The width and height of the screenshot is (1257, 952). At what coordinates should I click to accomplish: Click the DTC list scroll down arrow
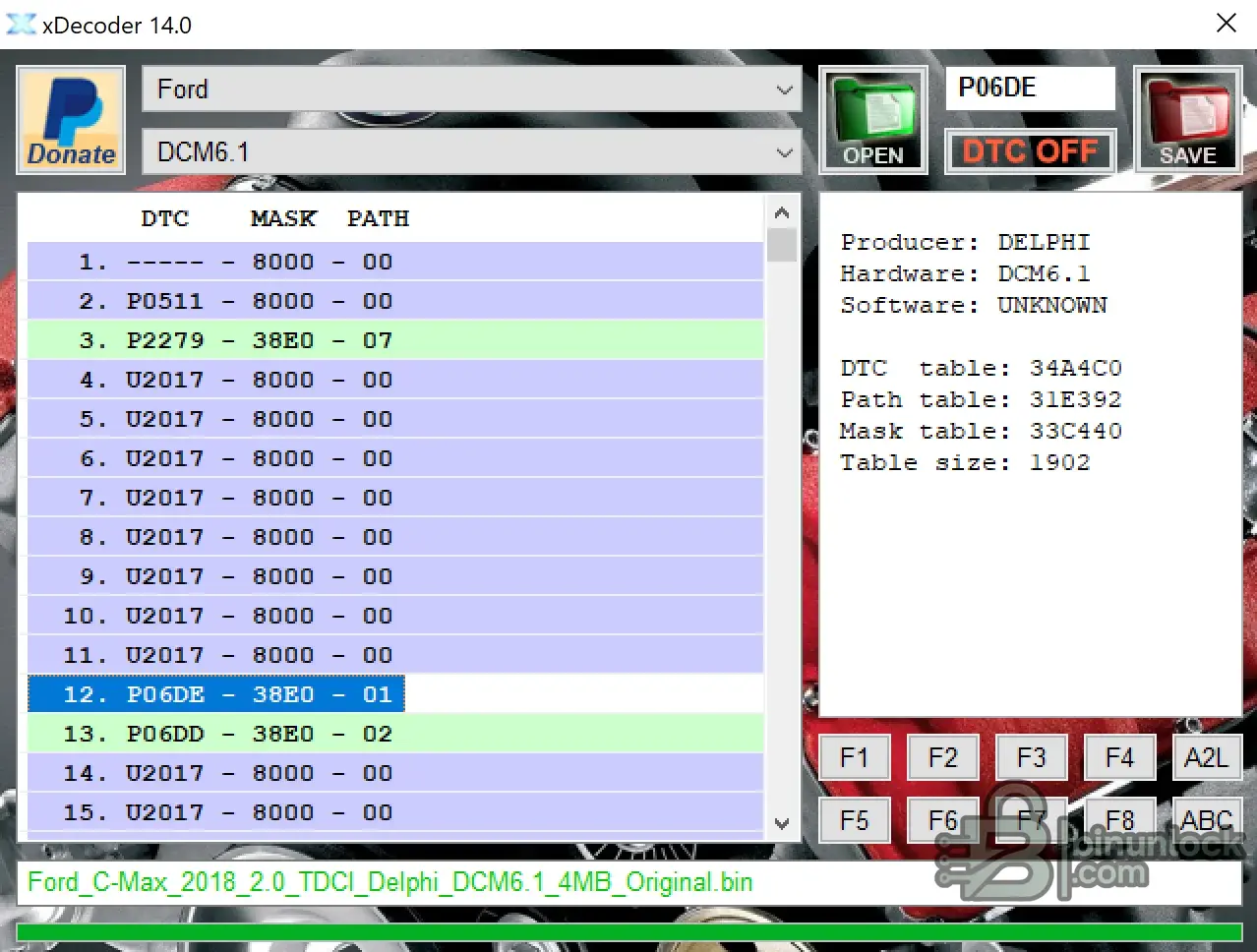coord(782,824)
